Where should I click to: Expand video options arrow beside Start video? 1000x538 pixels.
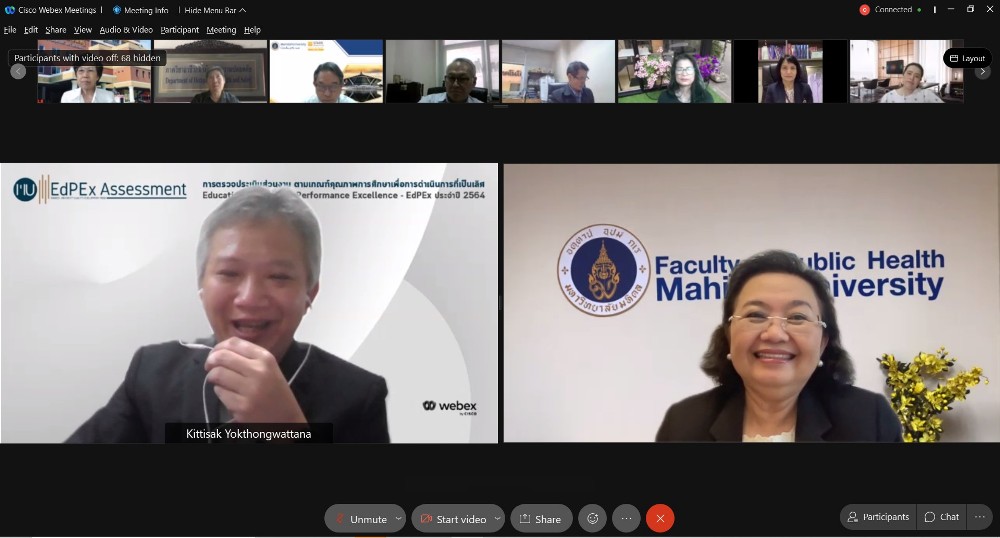point(497,518)
